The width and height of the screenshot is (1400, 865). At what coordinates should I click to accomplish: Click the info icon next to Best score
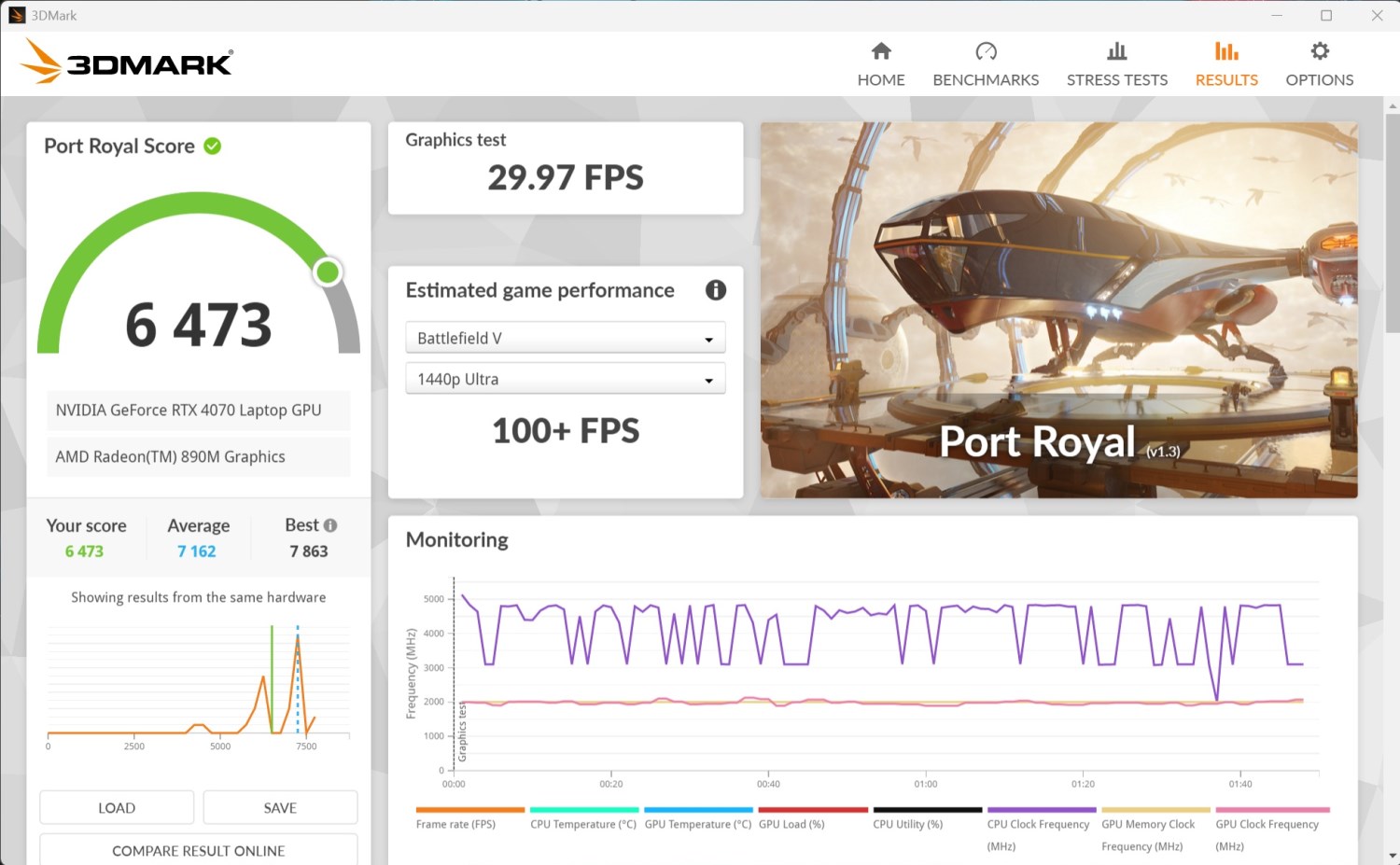[x=330, y=525]
